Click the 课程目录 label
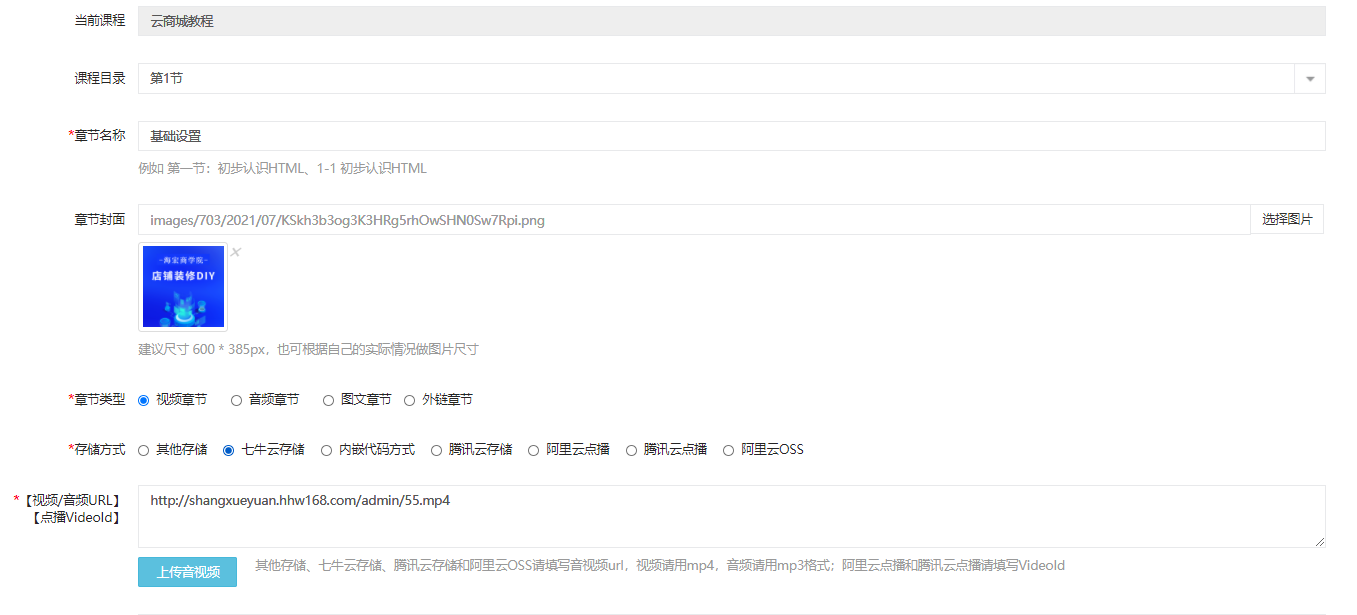The image size is (1357, 615). tap(100, 78)
